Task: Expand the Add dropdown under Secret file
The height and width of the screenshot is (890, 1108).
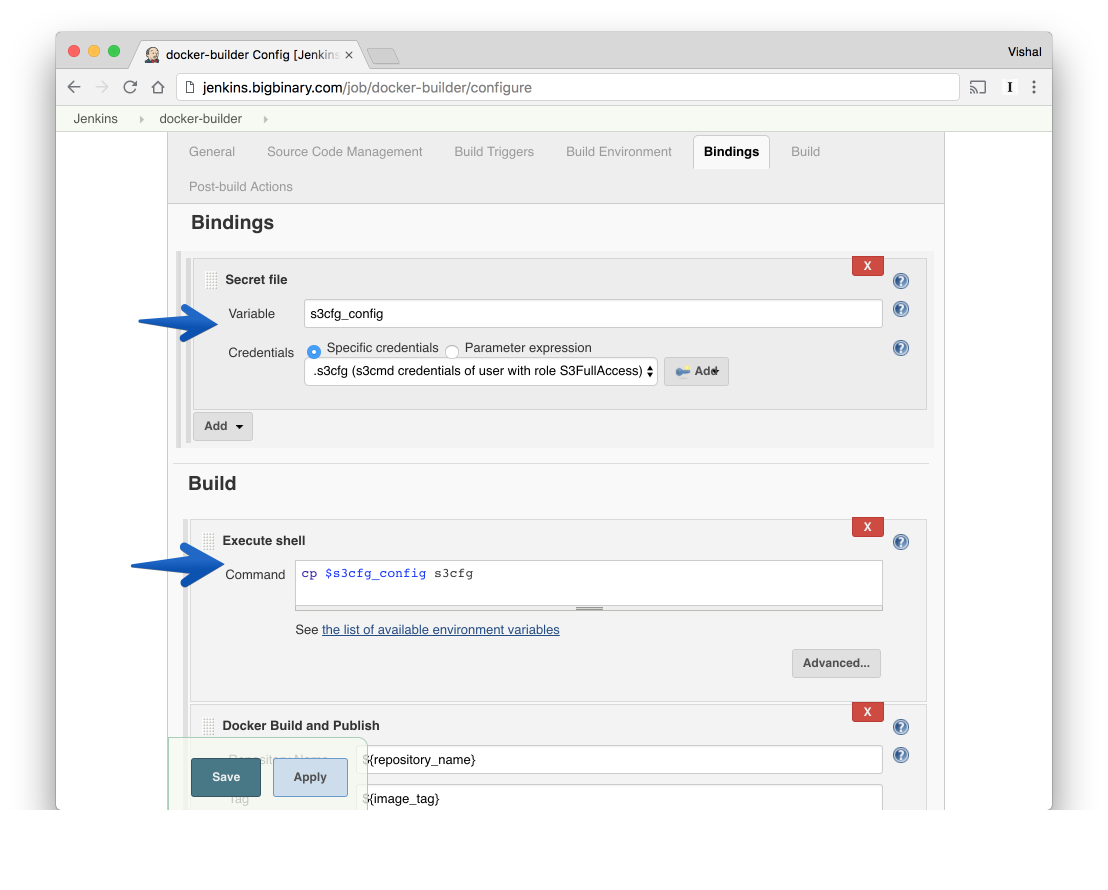Action: coord(222,425)
